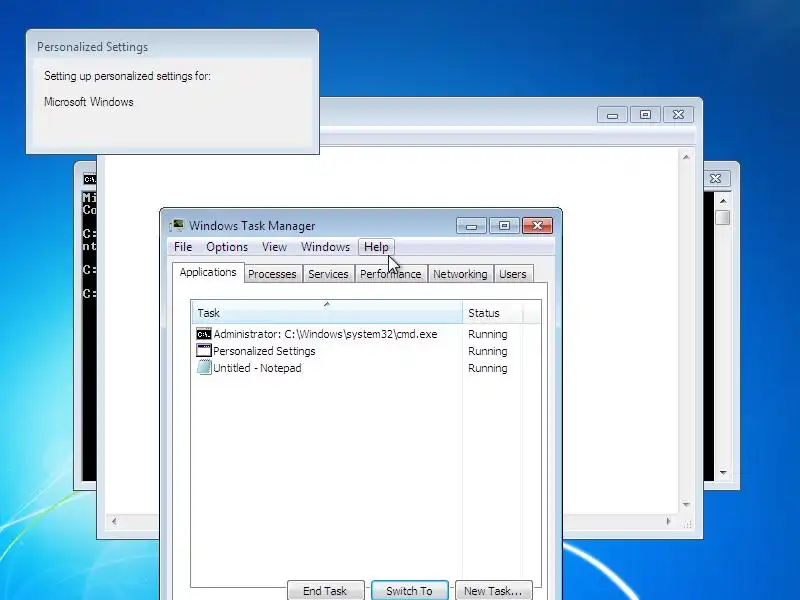This screenshot has height=600, width=800.
Task: Click the Running status of Notepad
Action: [488, 368]
